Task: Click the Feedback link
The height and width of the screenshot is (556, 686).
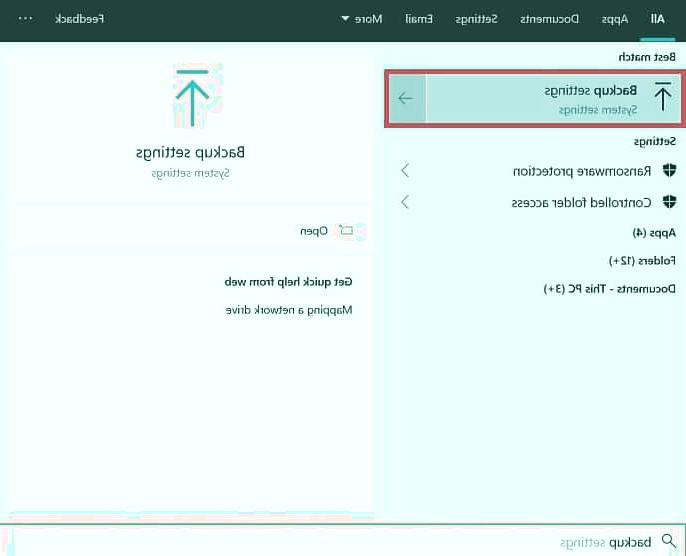Action: (80, 19)
